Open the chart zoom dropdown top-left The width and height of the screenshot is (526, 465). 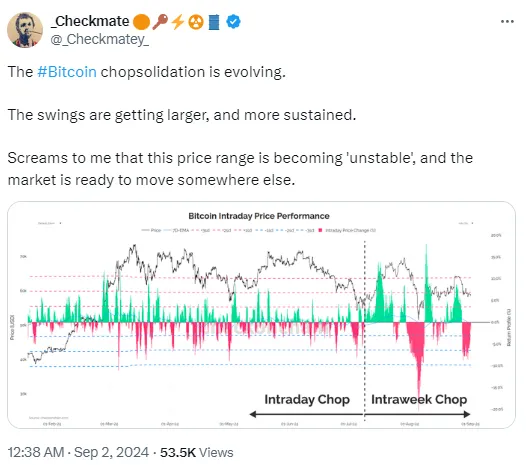click(x=49, y=223)
